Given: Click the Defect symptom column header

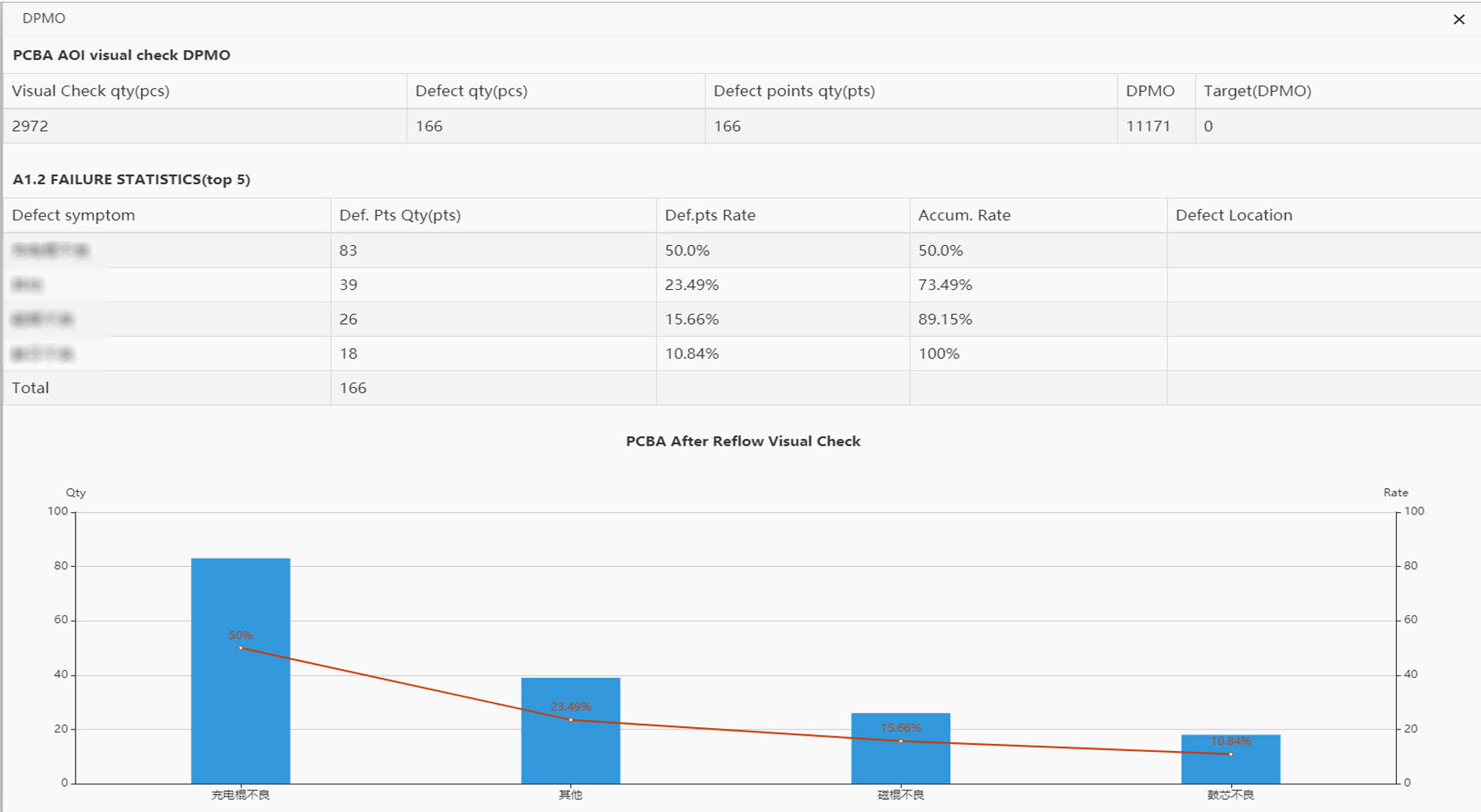Looking at the screenshot, I should click(x=73, y=215).
